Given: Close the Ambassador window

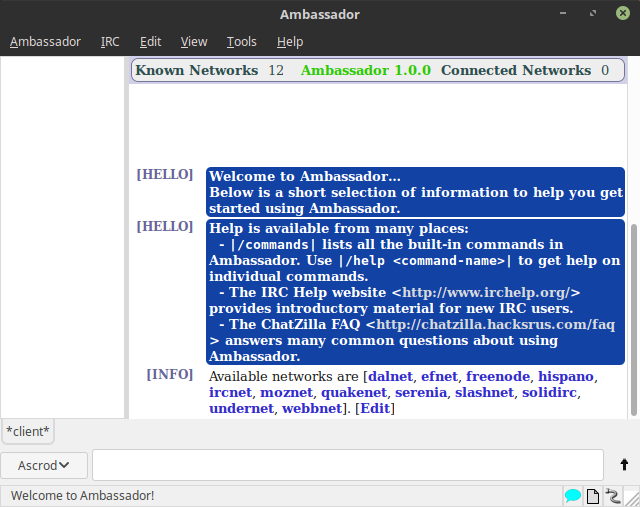Looking at the screenshot, I should click(623, 13).
